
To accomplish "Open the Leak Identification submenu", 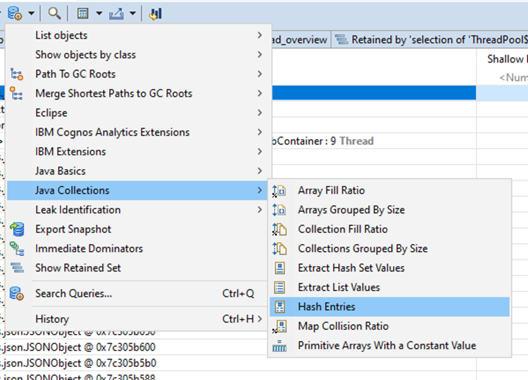I will (137, 210).
